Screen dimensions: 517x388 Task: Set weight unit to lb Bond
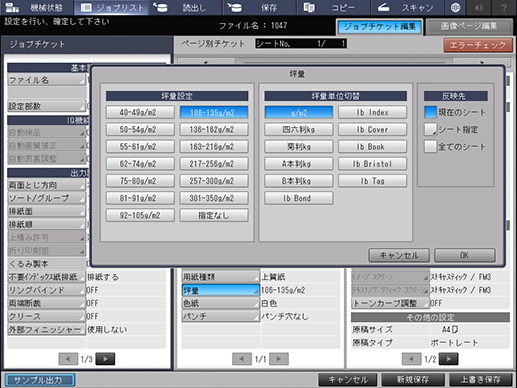click(x=299, y=198)
